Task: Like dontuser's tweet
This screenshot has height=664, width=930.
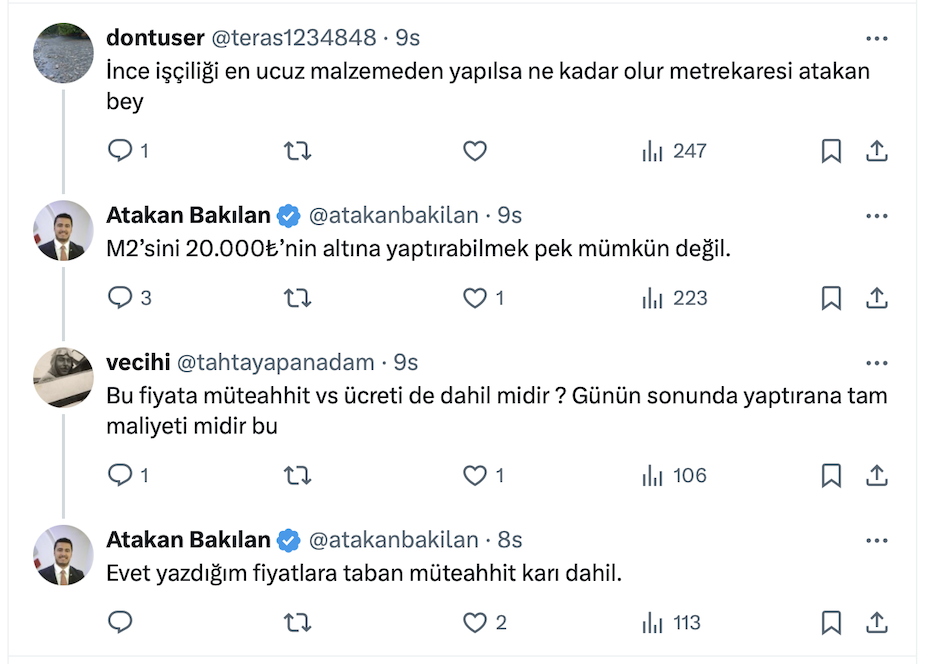Action: point(475,151)
